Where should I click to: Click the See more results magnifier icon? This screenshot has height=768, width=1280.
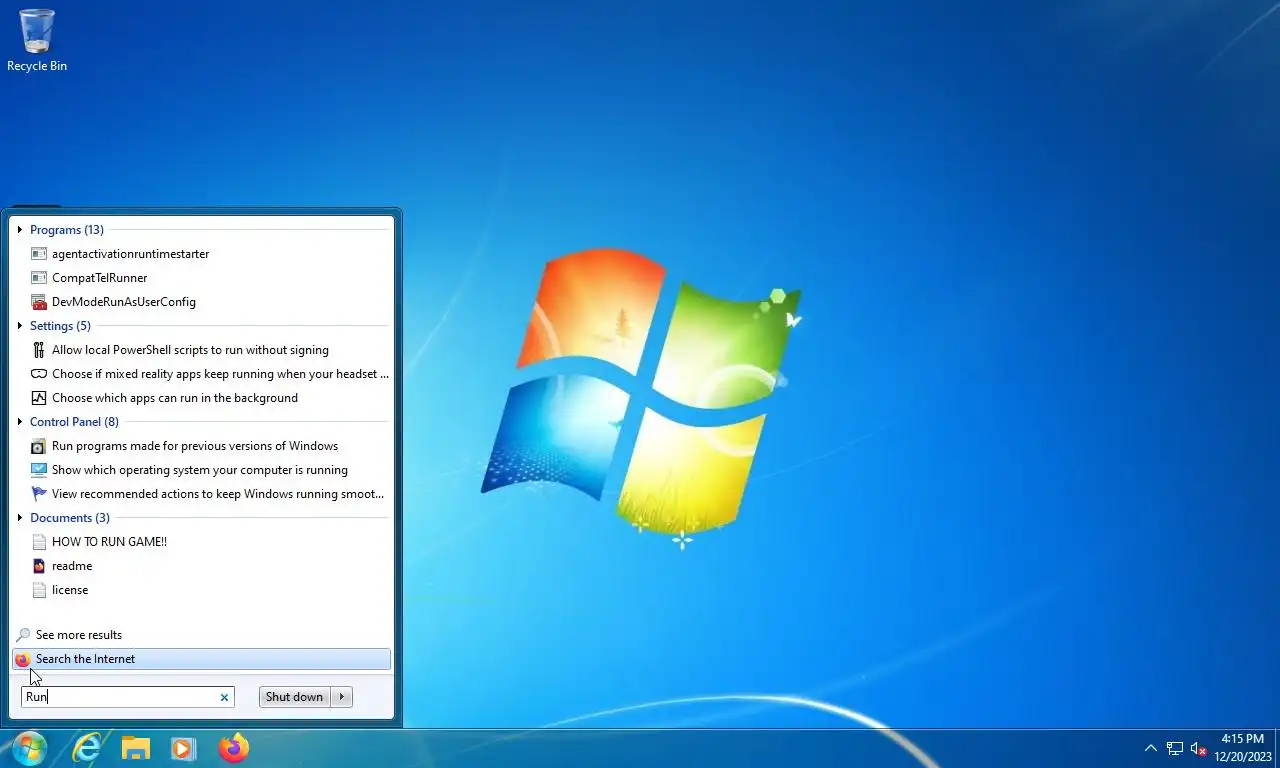(23, 635)
